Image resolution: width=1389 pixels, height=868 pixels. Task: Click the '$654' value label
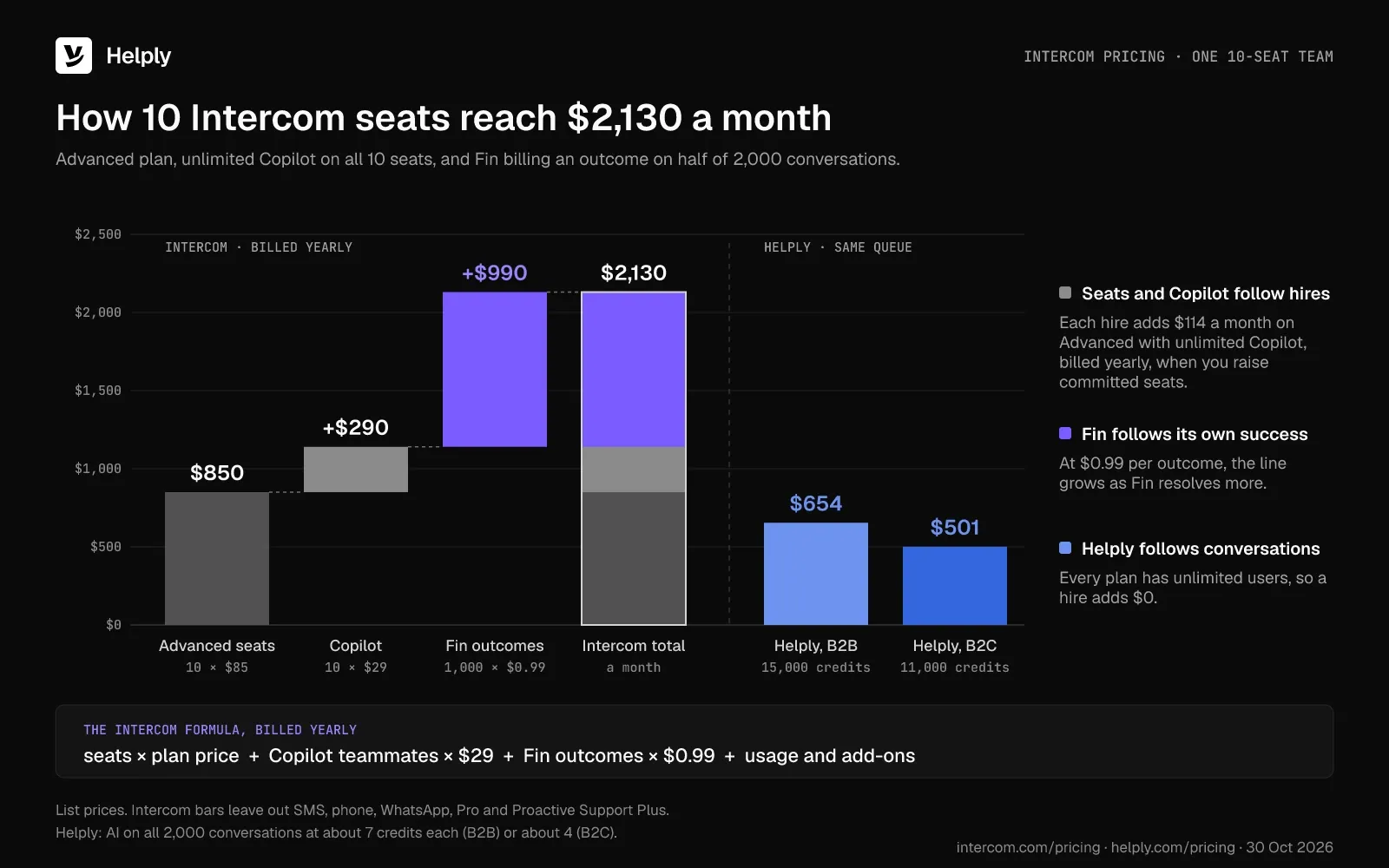pos(816,503)
